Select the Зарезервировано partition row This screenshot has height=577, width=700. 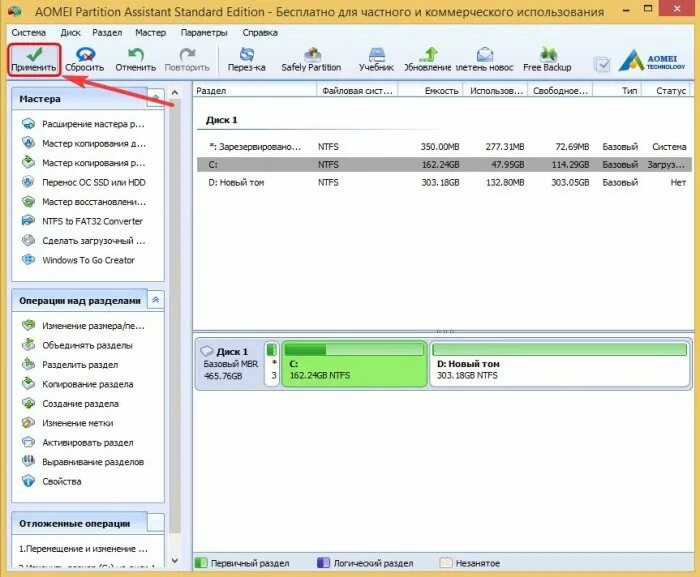[444, 146]
